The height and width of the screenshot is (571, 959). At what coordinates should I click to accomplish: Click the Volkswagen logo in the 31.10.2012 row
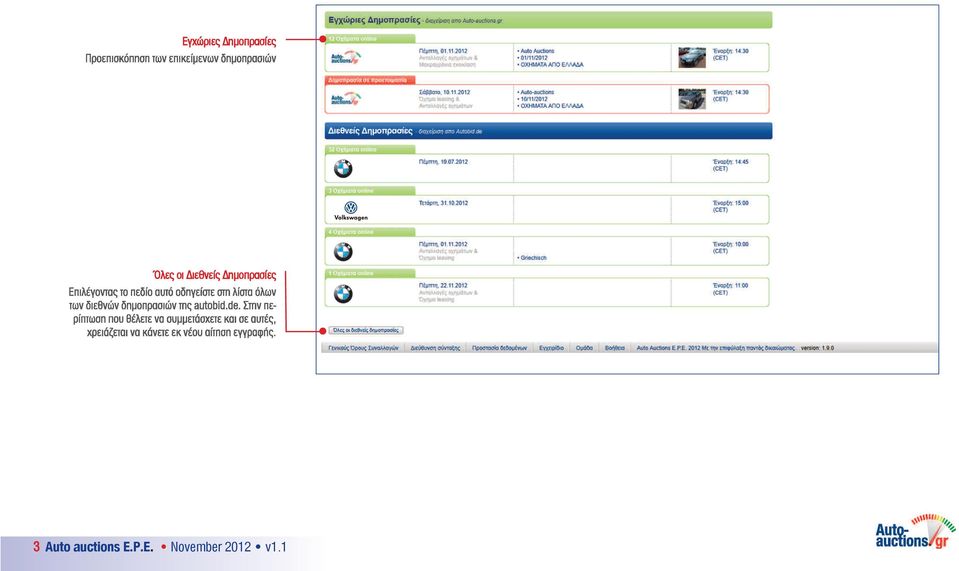350,210
